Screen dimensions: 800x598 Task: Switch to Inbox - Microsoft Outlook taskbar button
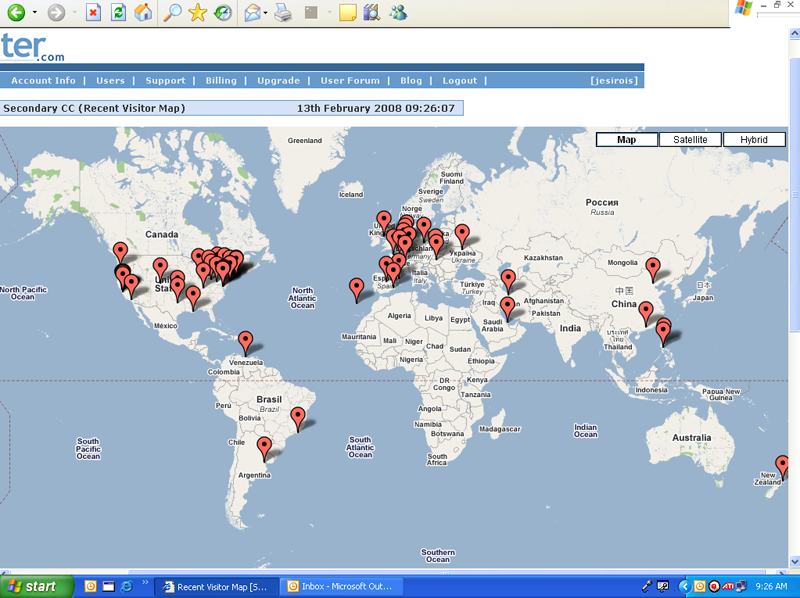340,586
